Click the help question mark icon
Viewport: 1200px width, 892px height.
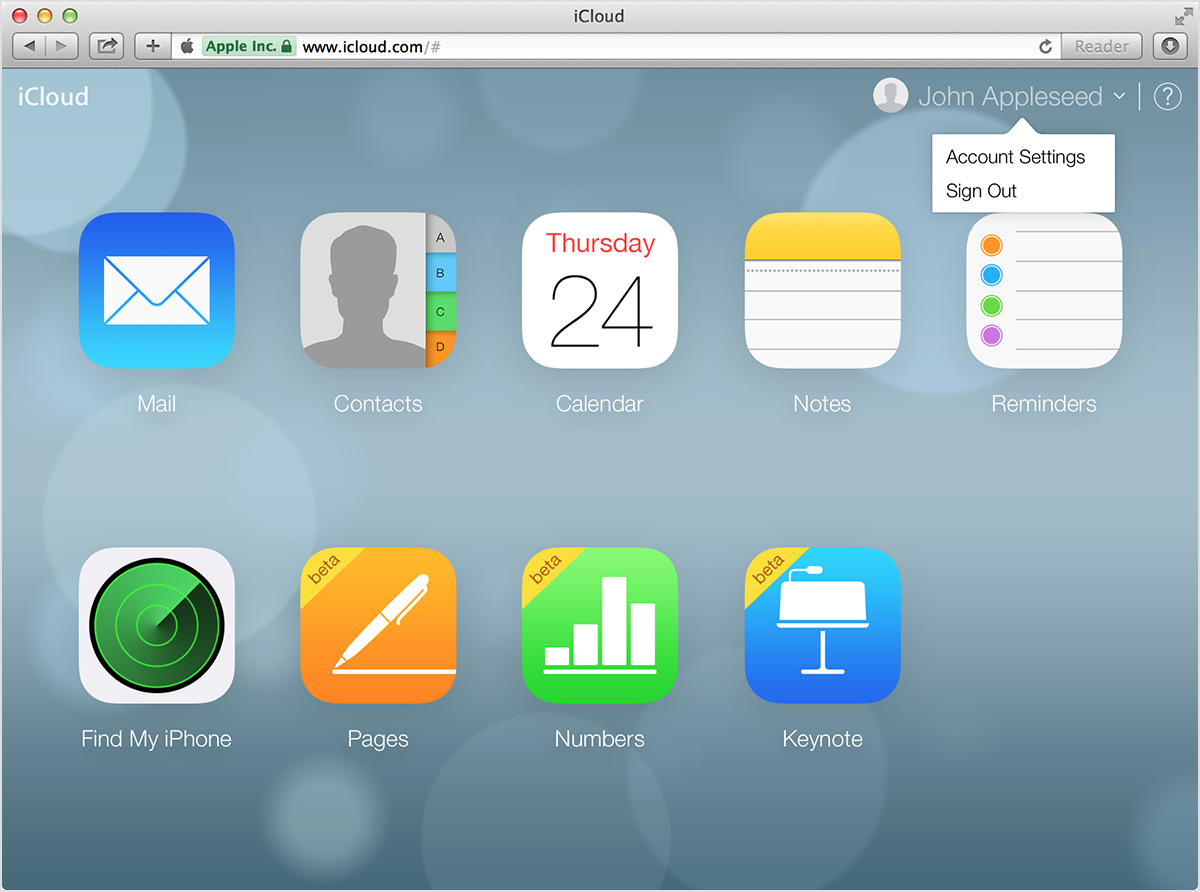point(1167,97)
